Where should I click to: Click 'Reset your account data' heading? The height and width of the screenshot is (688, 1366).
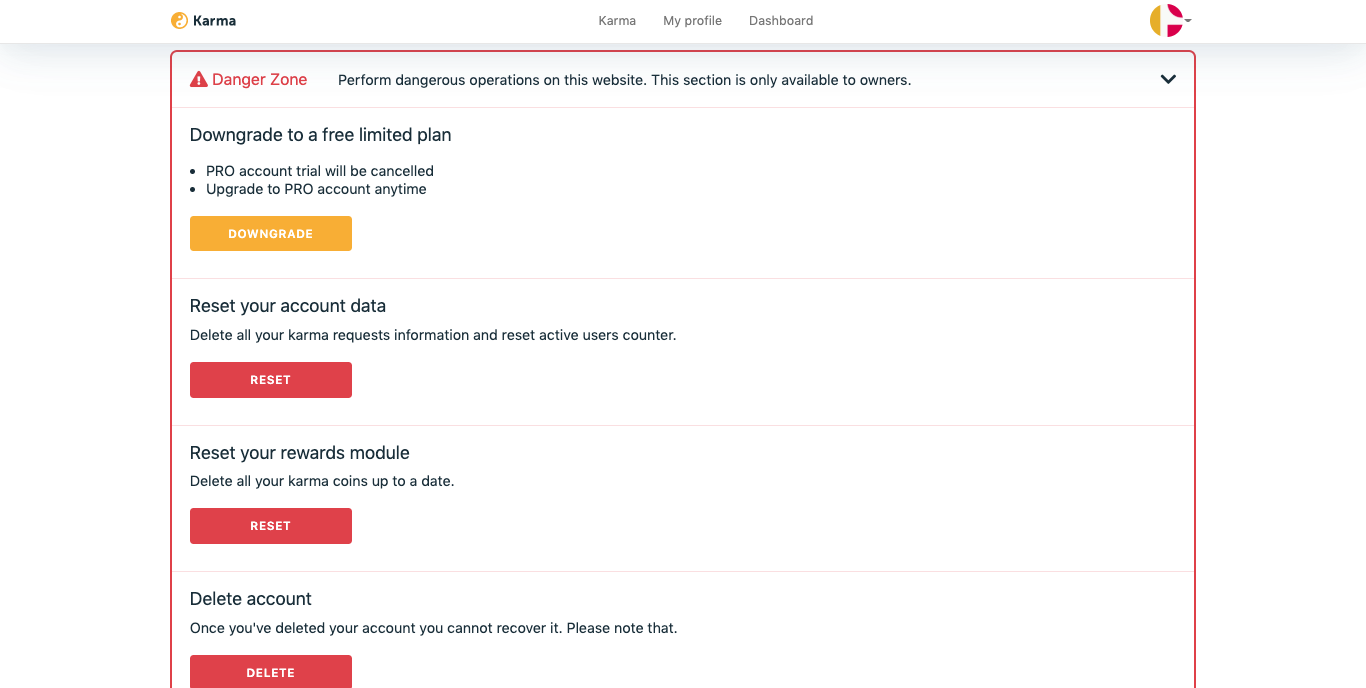coord(288,306)
